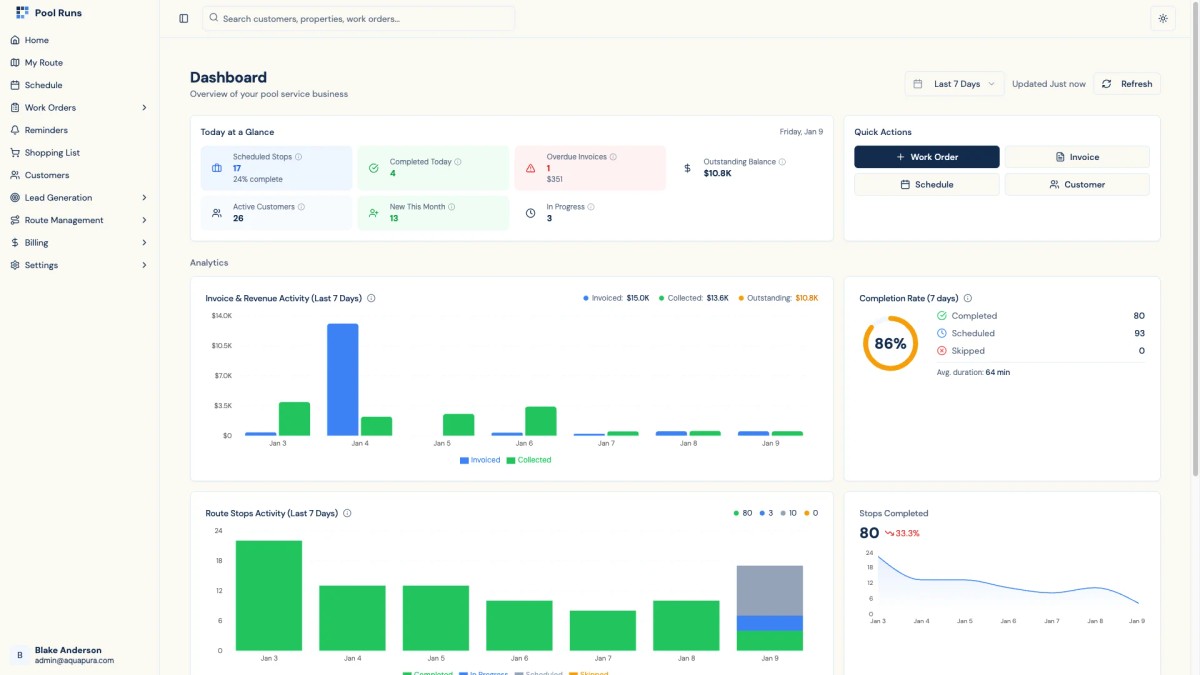
Task: Expand the Billing chevron
Action: [144, 242]
